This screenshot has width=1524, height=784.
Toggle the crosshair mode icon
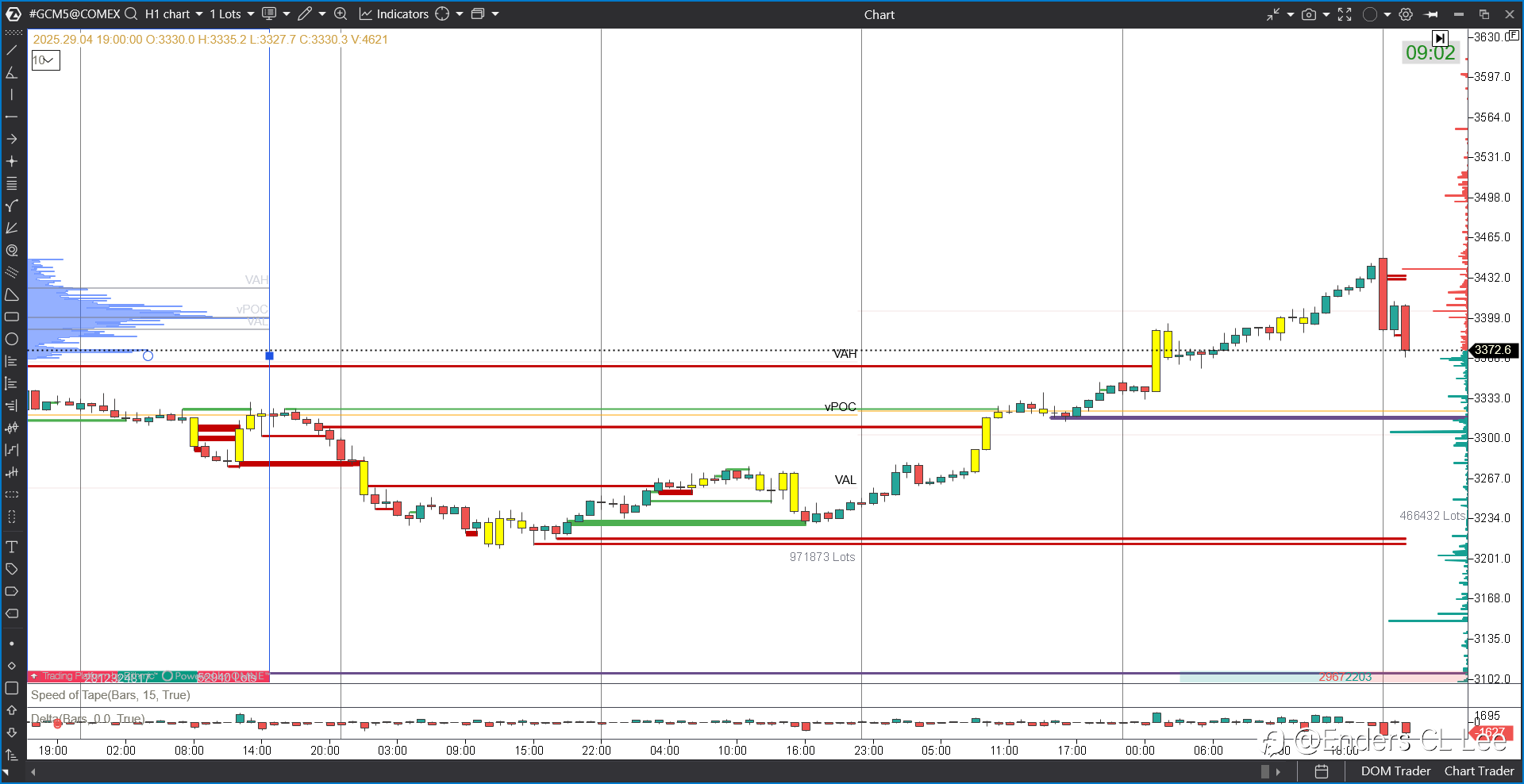pyautogui.click(x=442, y=13)
